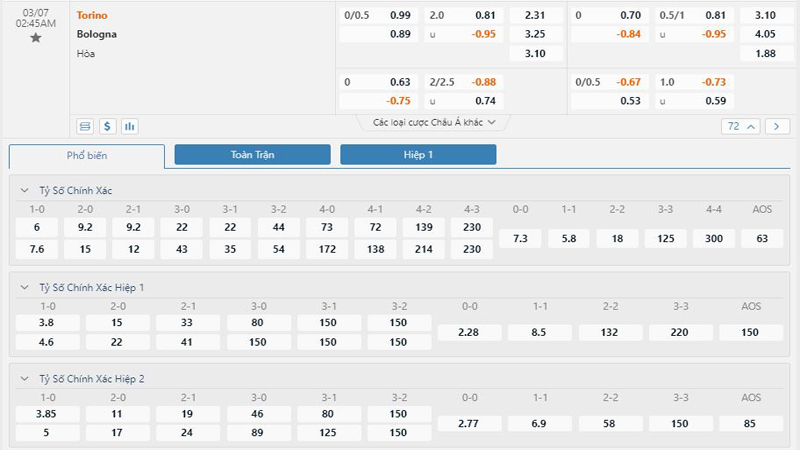The image size is (800, 450).
Task: Pick full-match 0-1 score odds 7.6
Action: click(x=37, y=249)
